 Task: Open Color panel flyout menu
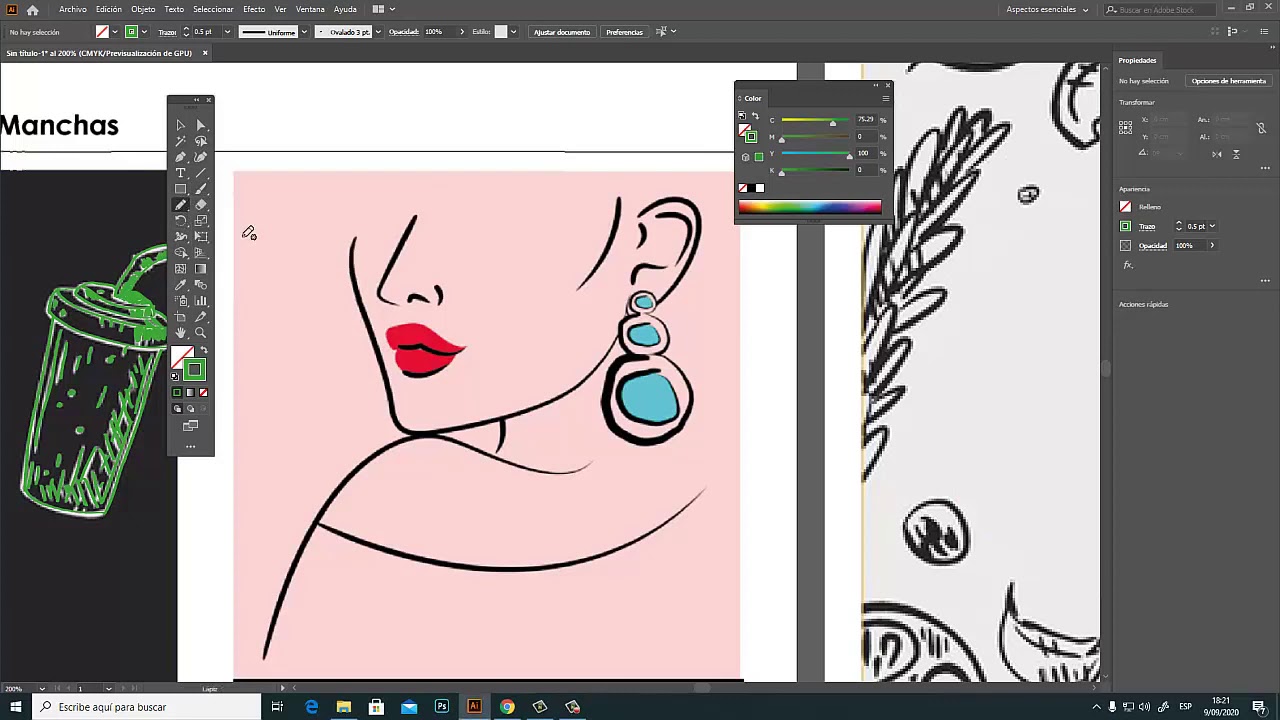(885, 98)
